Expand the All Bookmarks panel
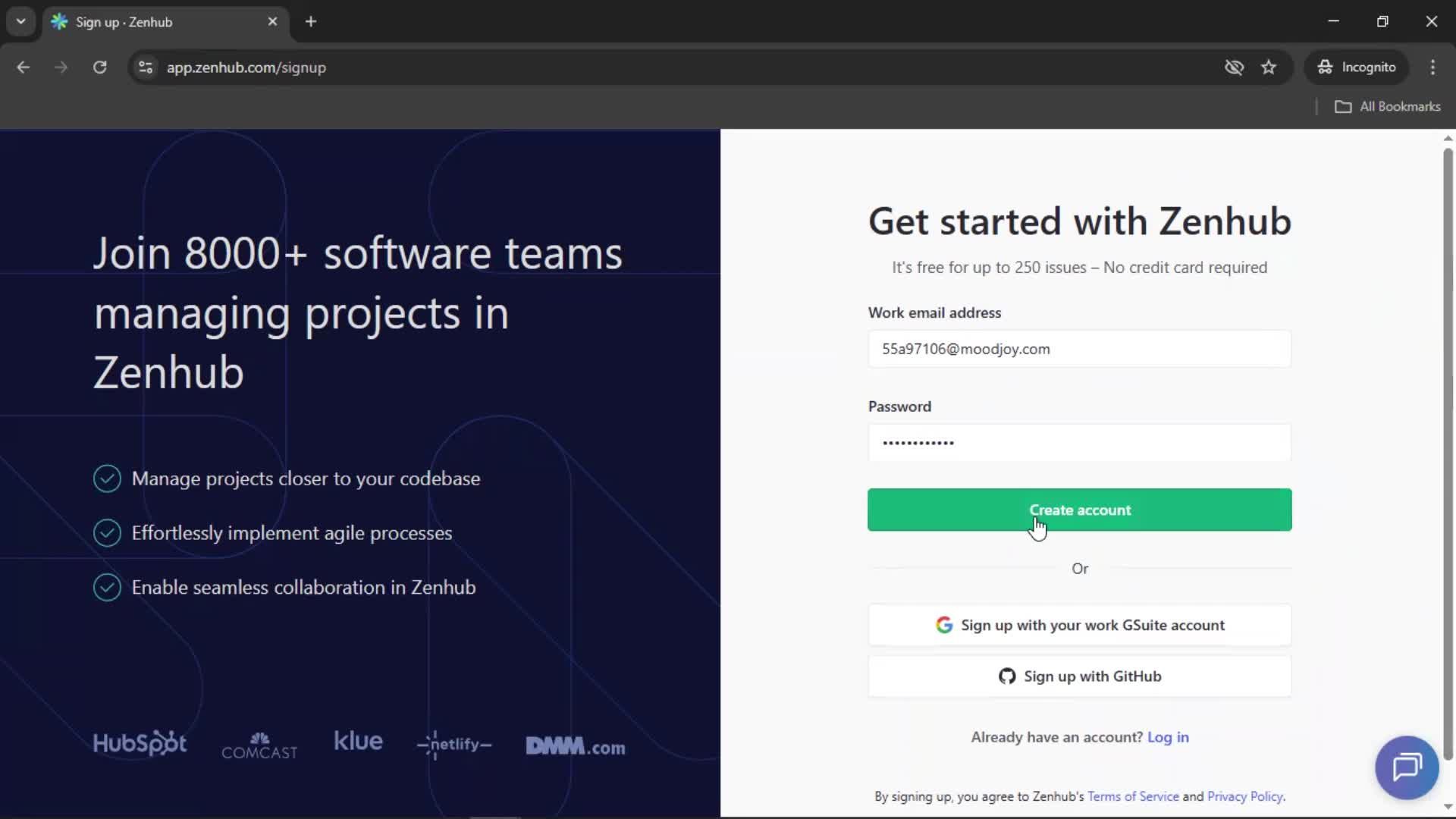This screenshot has height=819, width=1456. click(x=1389, y=107)
